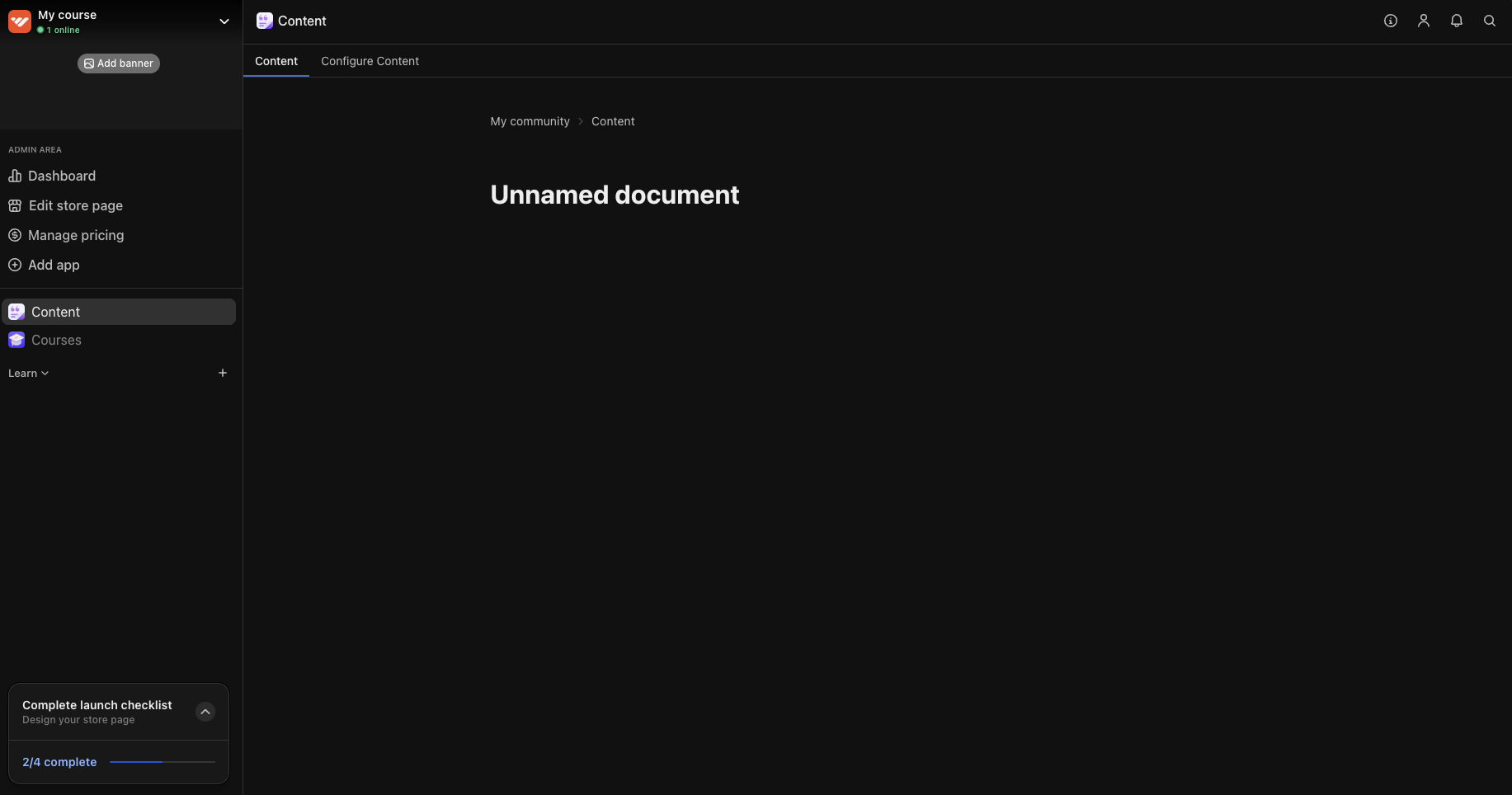The image size is (1512, 795).
Task: Select the Content tab
Action: pos(276,61)
